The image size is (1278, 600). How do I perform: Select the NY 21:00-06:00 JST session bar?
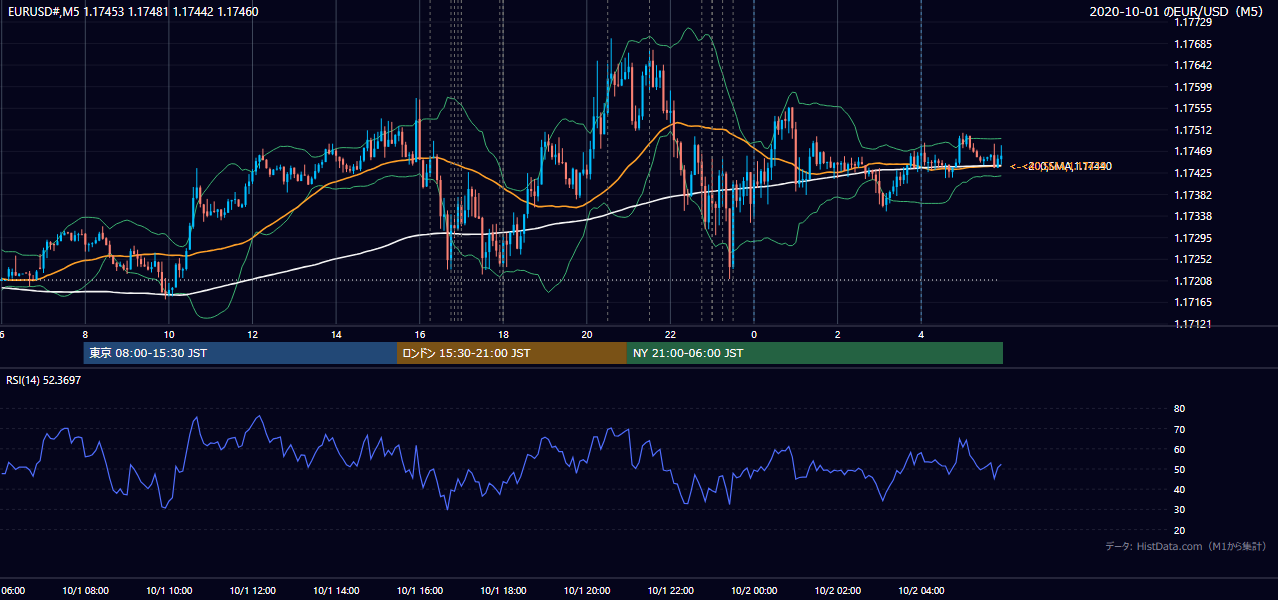[x=815, y=353]
